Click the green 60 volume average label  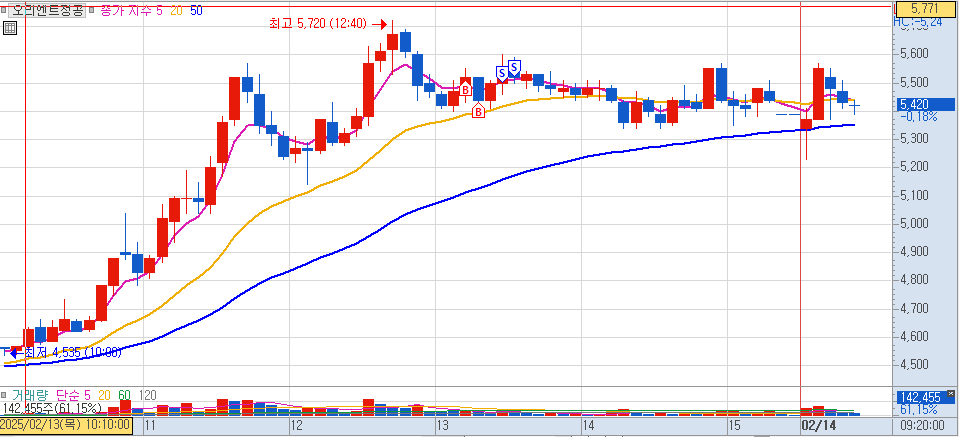[x=124, y=395]
